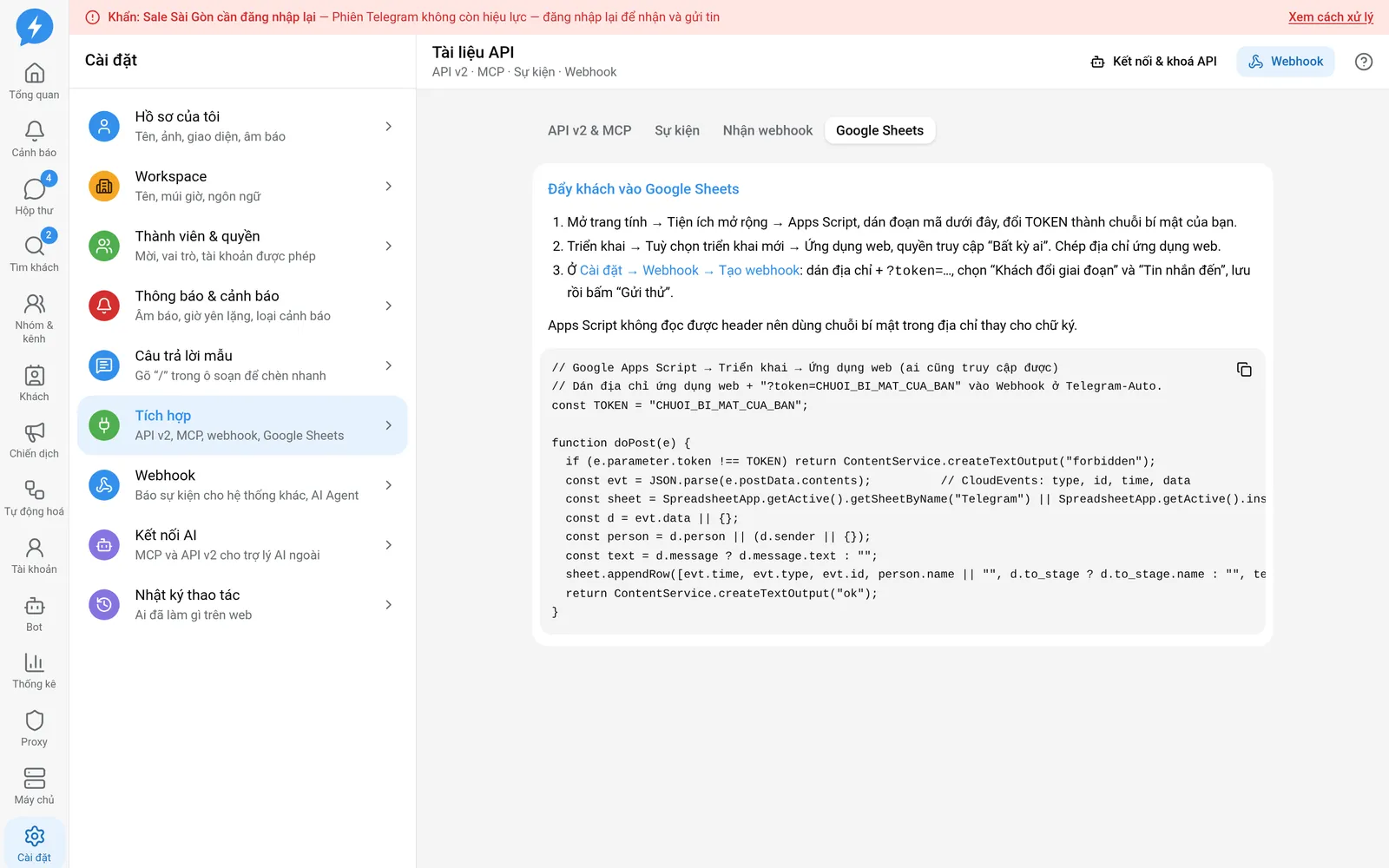Open the Webhook settings row
Viewport: 1389px width, 868px height.
pyautogui.click(x=242, y=485)
